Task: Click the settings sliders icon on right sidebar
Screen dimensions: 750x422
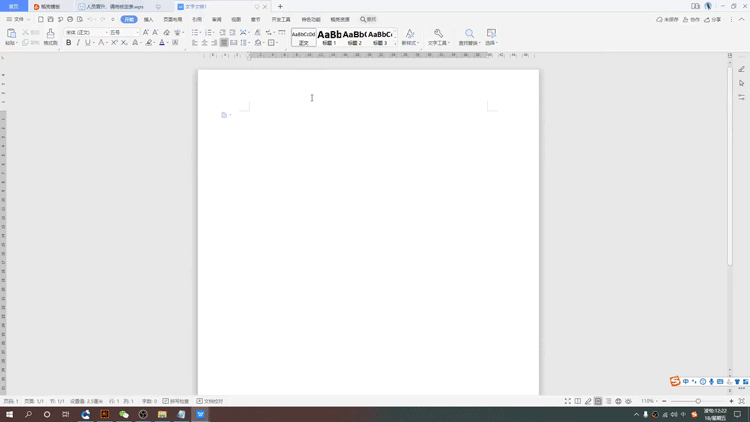Action: [741, 97]
